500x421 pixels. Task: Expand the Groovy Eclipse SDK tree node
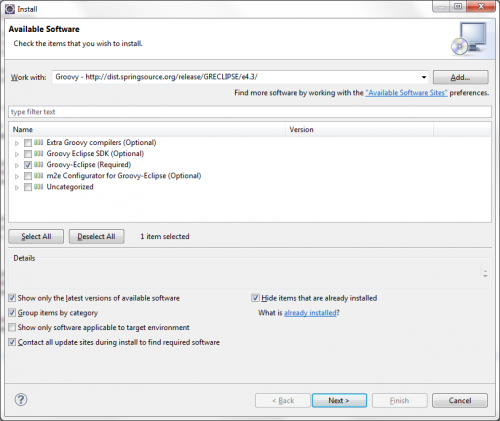(17, 154)
